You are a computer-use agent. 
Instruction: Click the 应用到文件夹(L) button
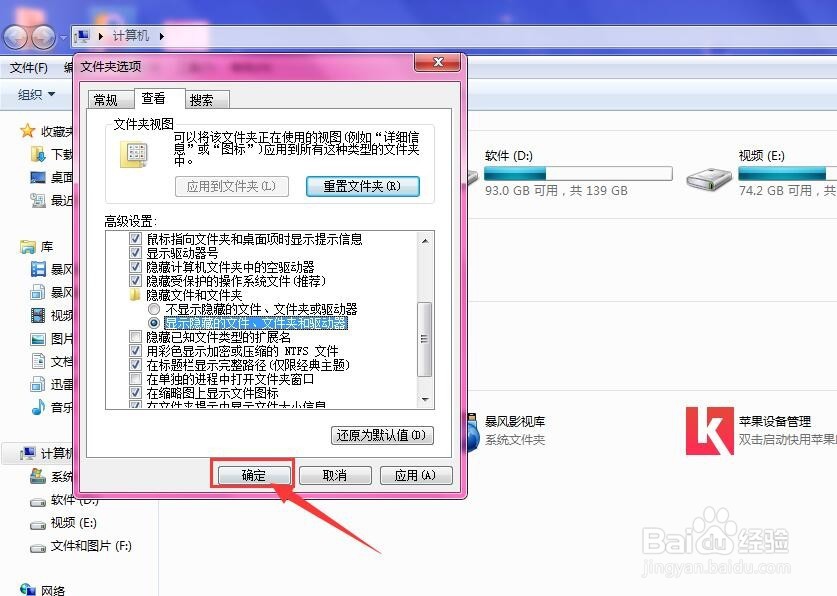click(x=232, y=186)
